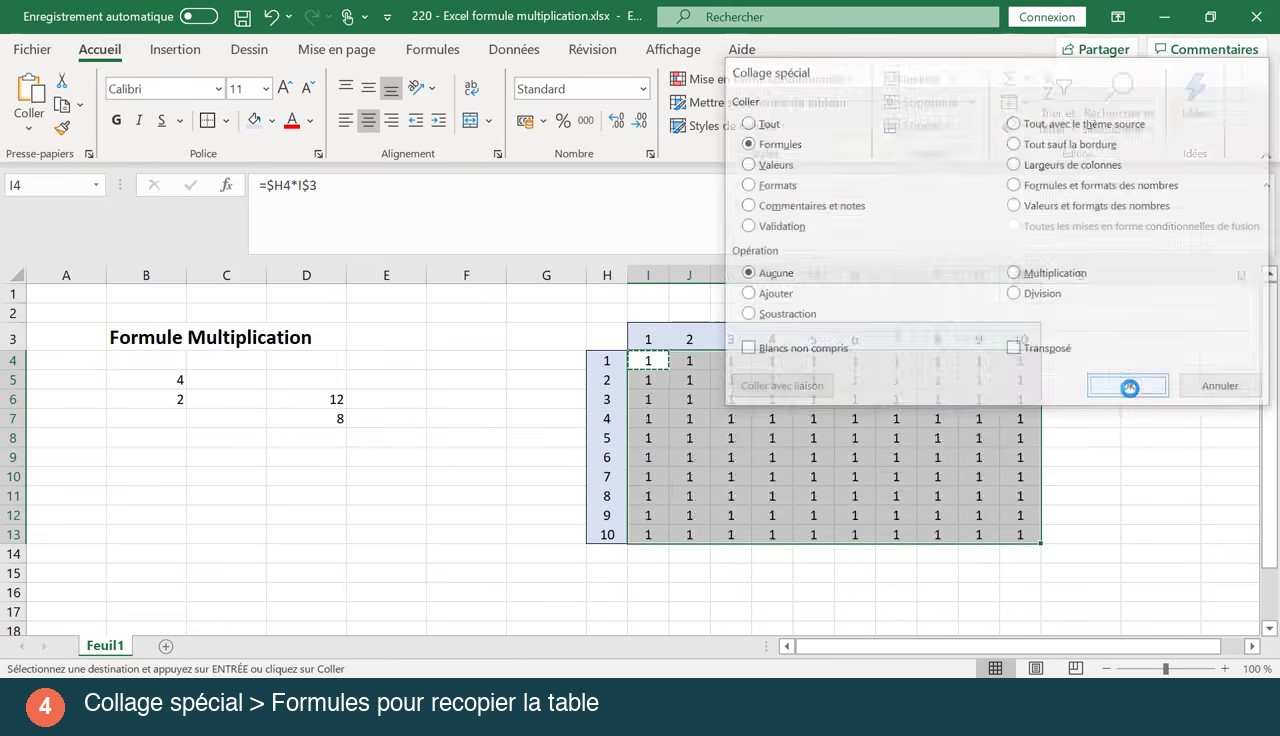The height and width of the screenshot is (736, 1280).
Task: Click the percent style icon
Action: tap(563, 120)
